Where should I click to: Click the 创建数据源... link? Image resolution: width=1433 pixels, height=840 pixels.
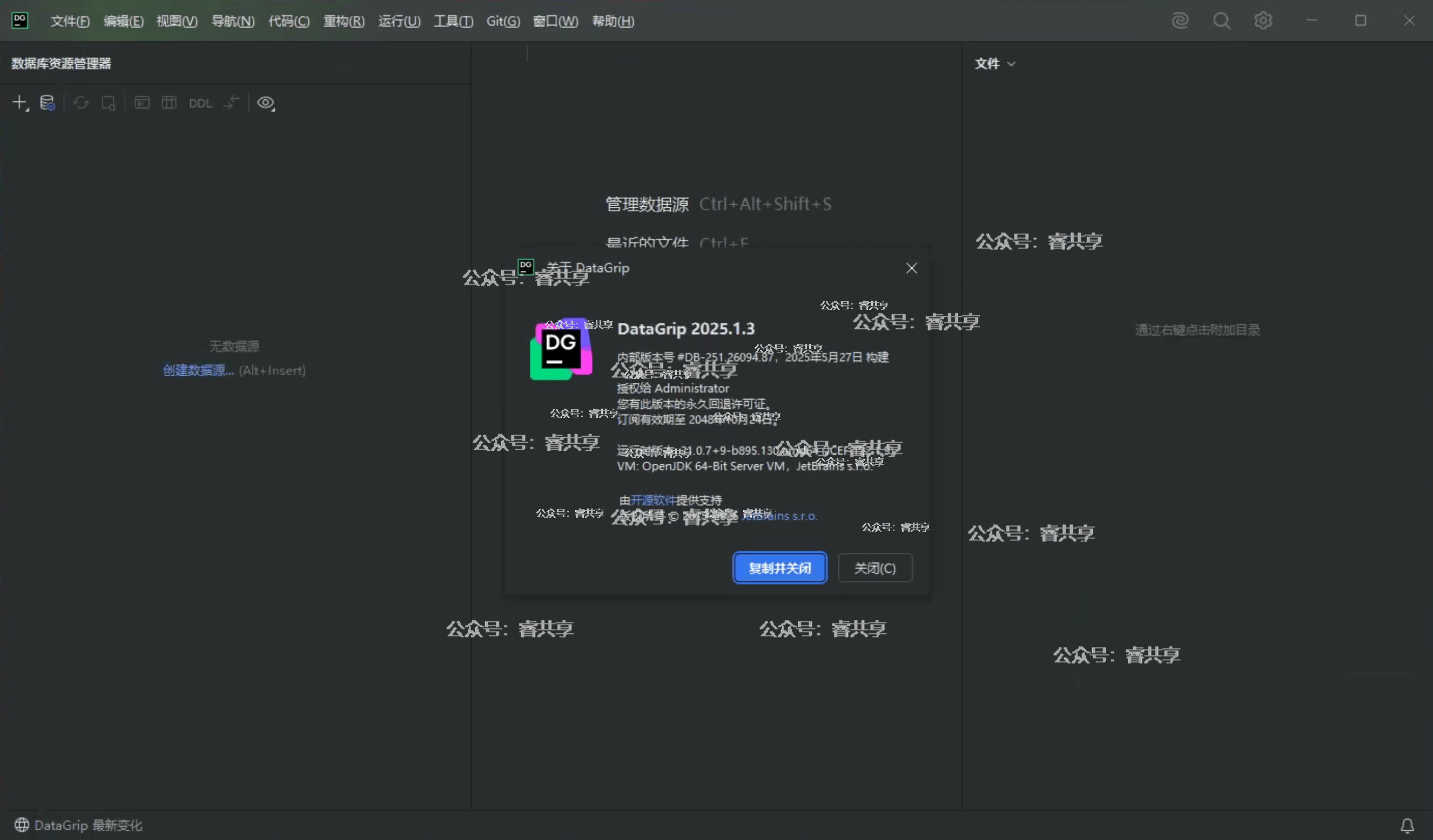[198, 370]
